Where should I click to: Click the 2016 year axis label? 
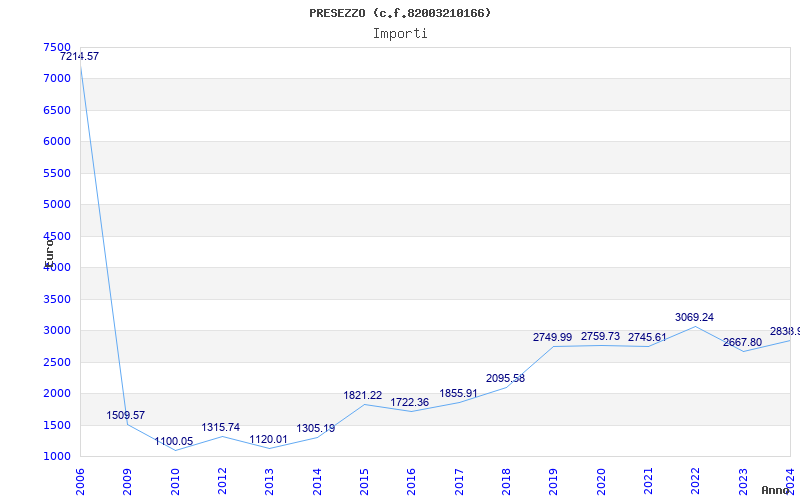pos(412,482)
